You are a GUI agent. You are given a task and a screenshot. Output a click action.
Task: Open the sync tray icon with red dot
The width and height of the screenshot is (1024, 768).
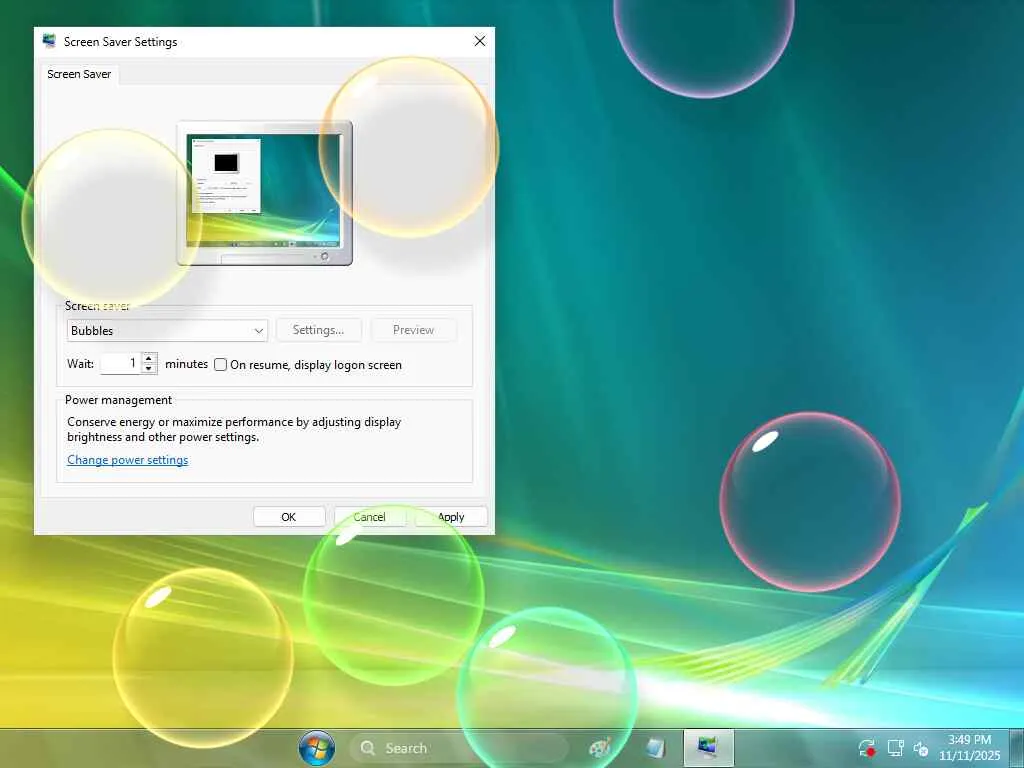click(x=867, y=748)
